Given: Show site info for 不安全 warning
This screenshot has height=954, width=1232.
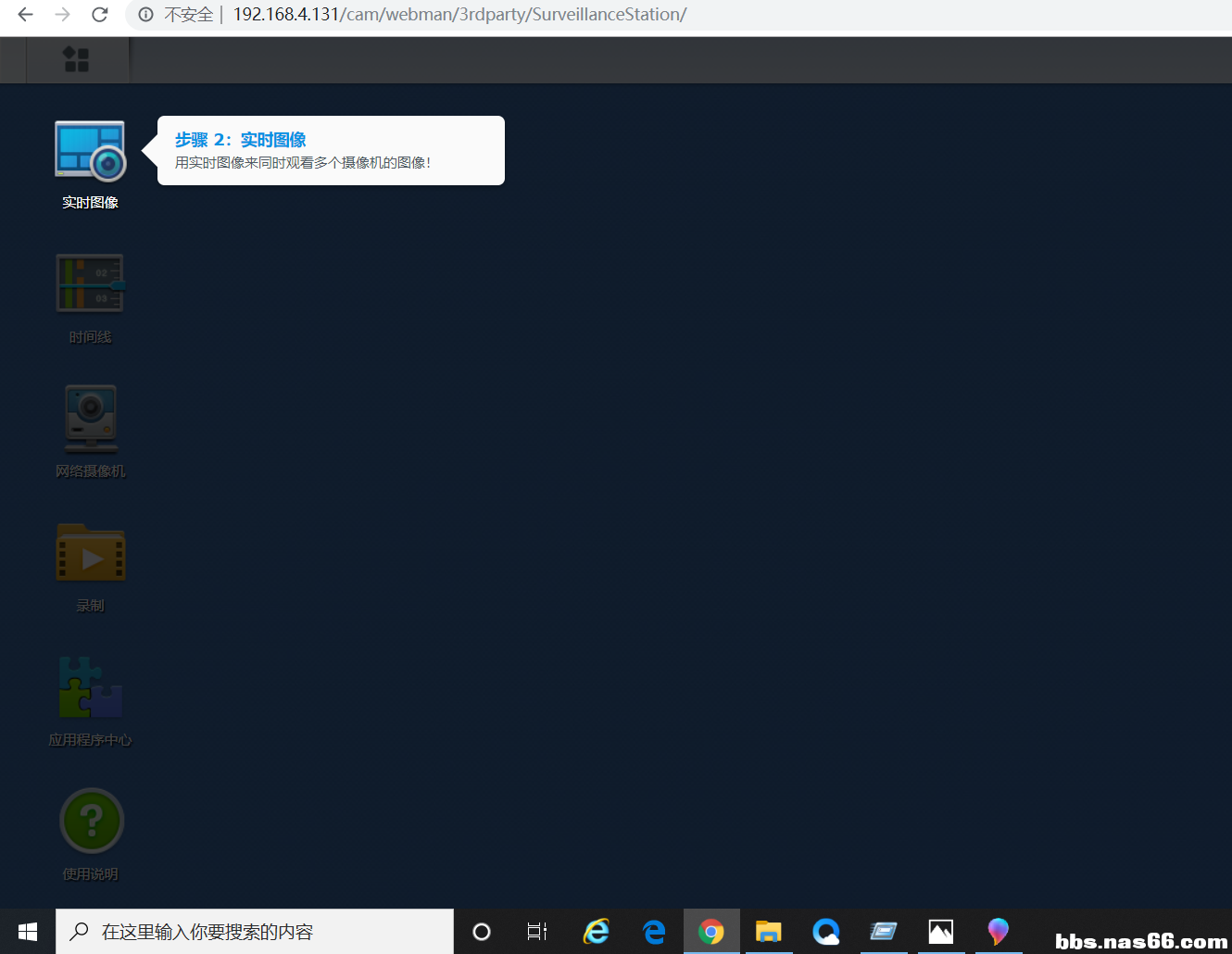Looking at the screenshot, I should (146, 15).
